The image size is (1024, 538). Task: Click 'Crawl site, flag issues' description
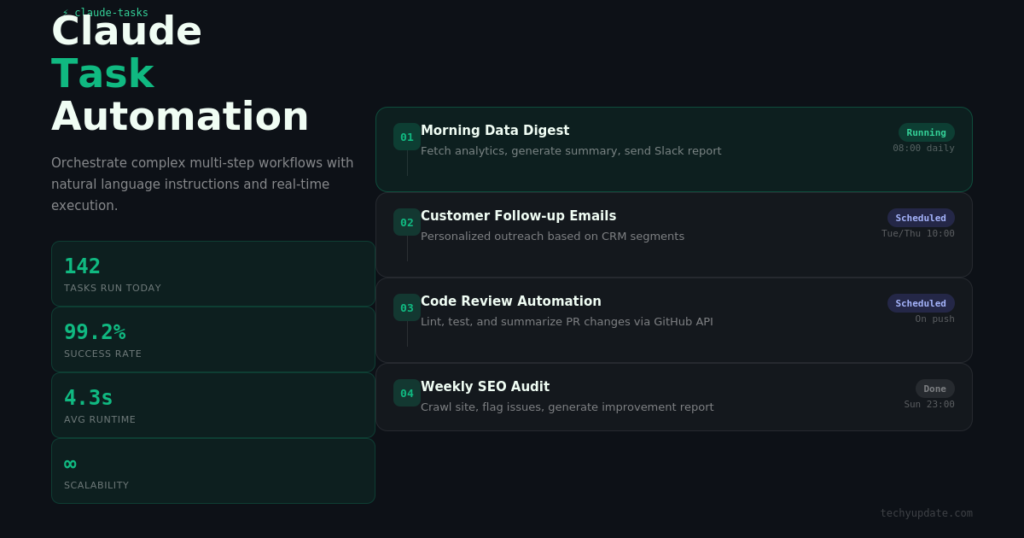tap(567, 407)
